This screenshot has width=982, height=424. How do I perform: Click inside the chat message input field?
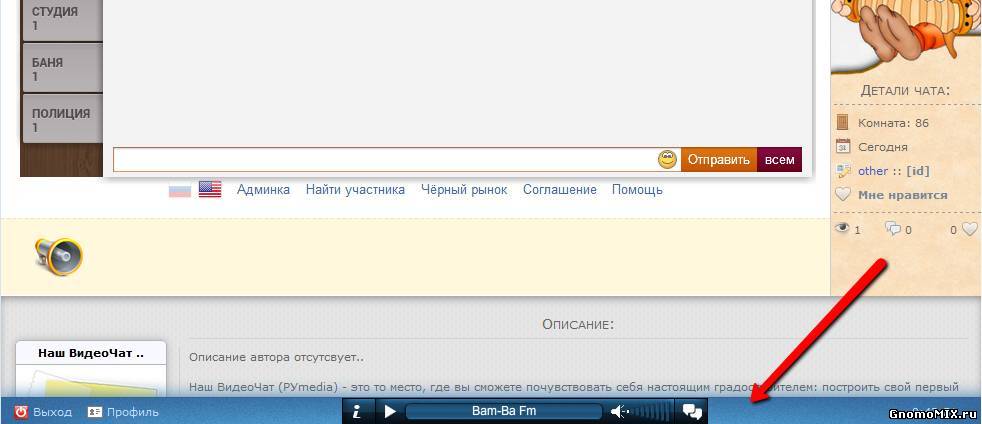coord(383,160)
